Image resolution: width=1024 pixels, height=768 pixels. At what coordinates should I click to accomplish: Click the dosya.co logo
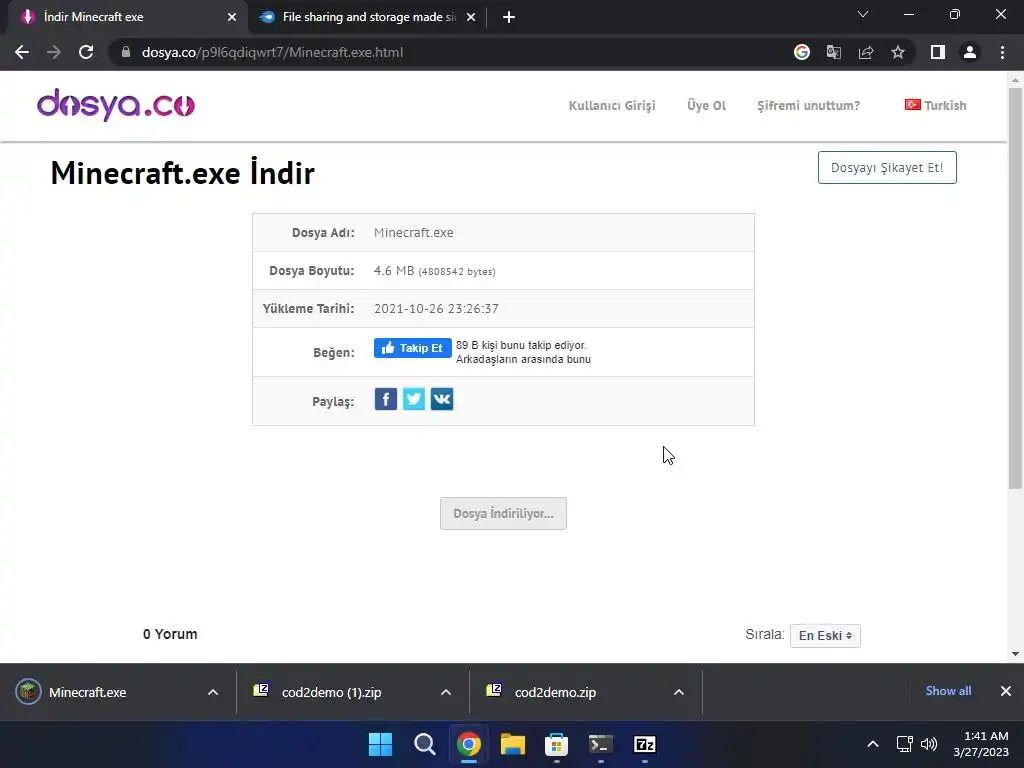point(116,105)
